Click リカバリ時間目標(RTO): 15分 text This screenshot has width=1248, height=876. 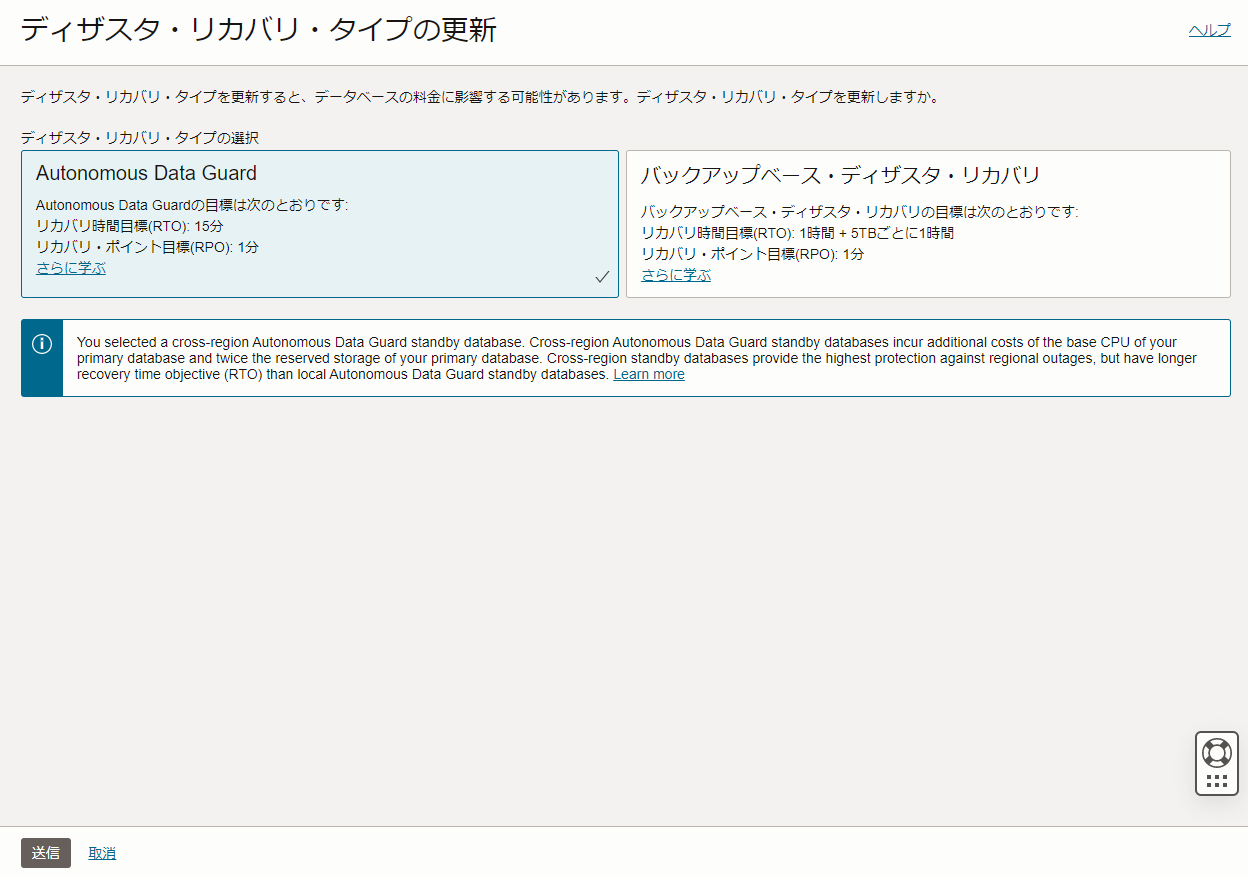pyautogui.click(x=130, y=226)
